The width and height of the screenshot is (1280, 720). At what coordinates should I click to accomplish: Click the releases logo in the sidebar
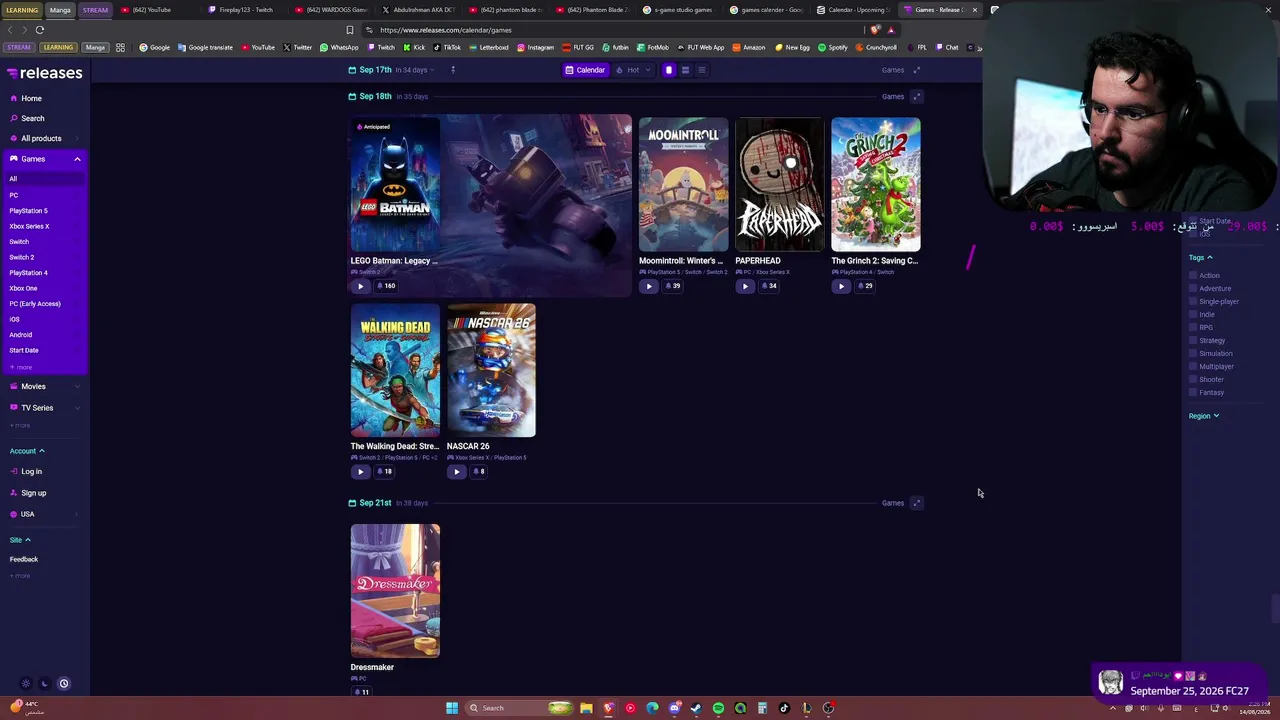coord(45,73)
